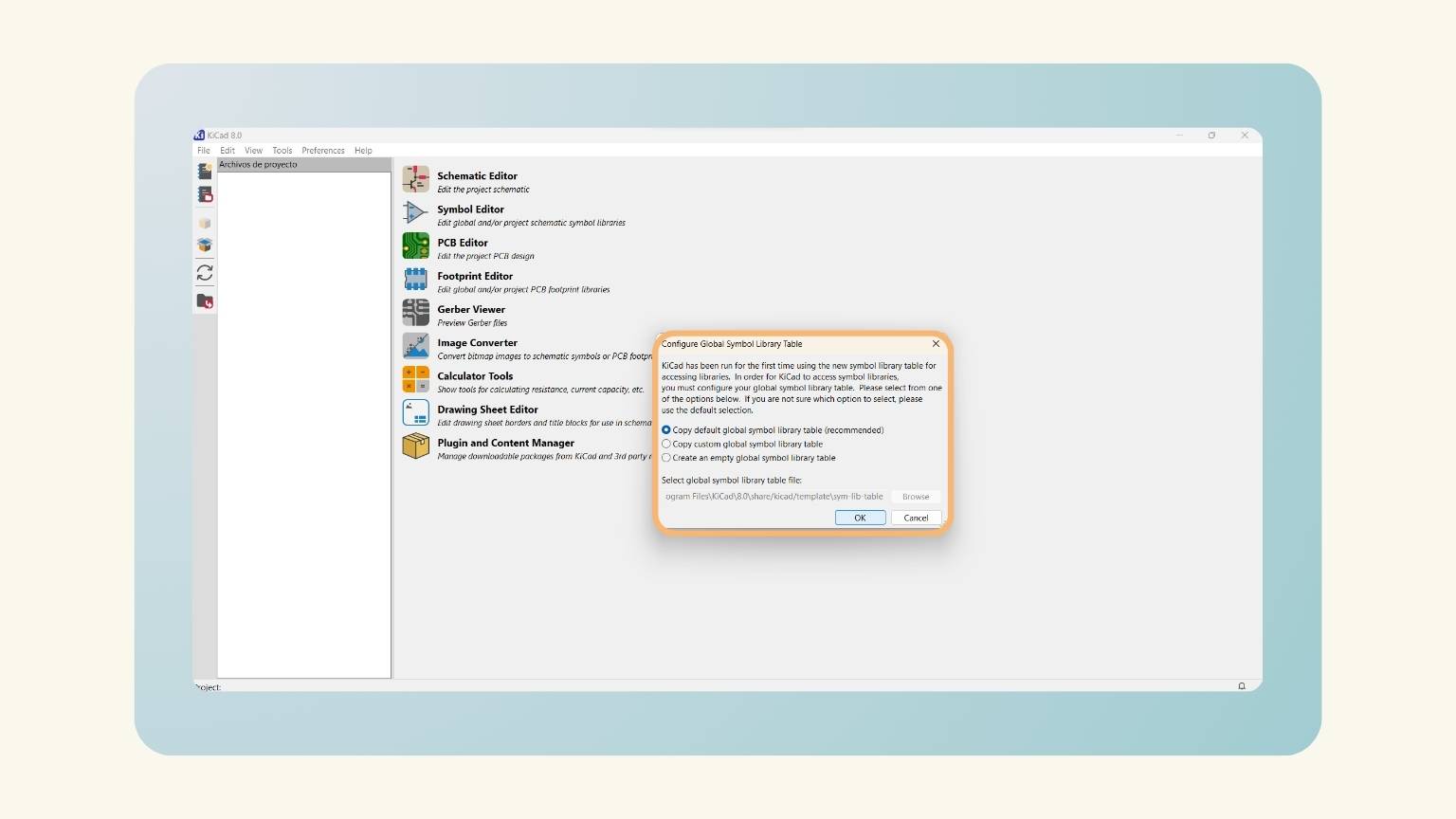Select Create an empty global symbol library table

749,458
